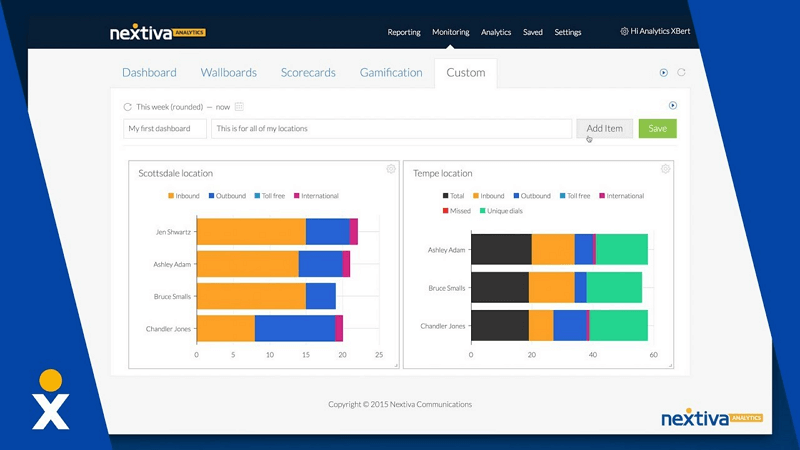800x450 pixels.
Task: Click the play icon right of tabs
Action: [664, 73]
